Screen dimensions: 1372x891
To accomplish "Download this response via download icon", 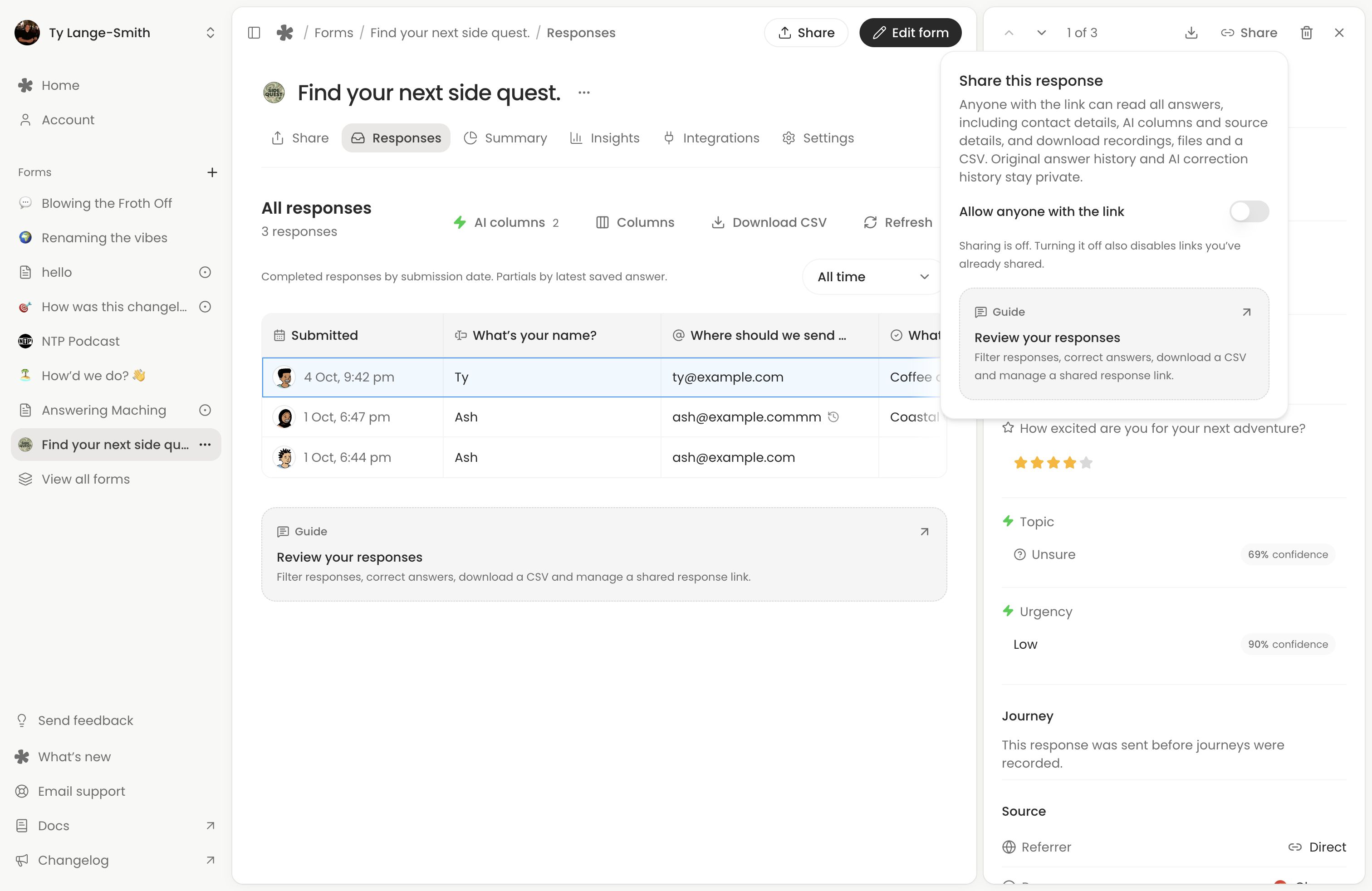I will pyautogui.click(x=1191, y=33).
